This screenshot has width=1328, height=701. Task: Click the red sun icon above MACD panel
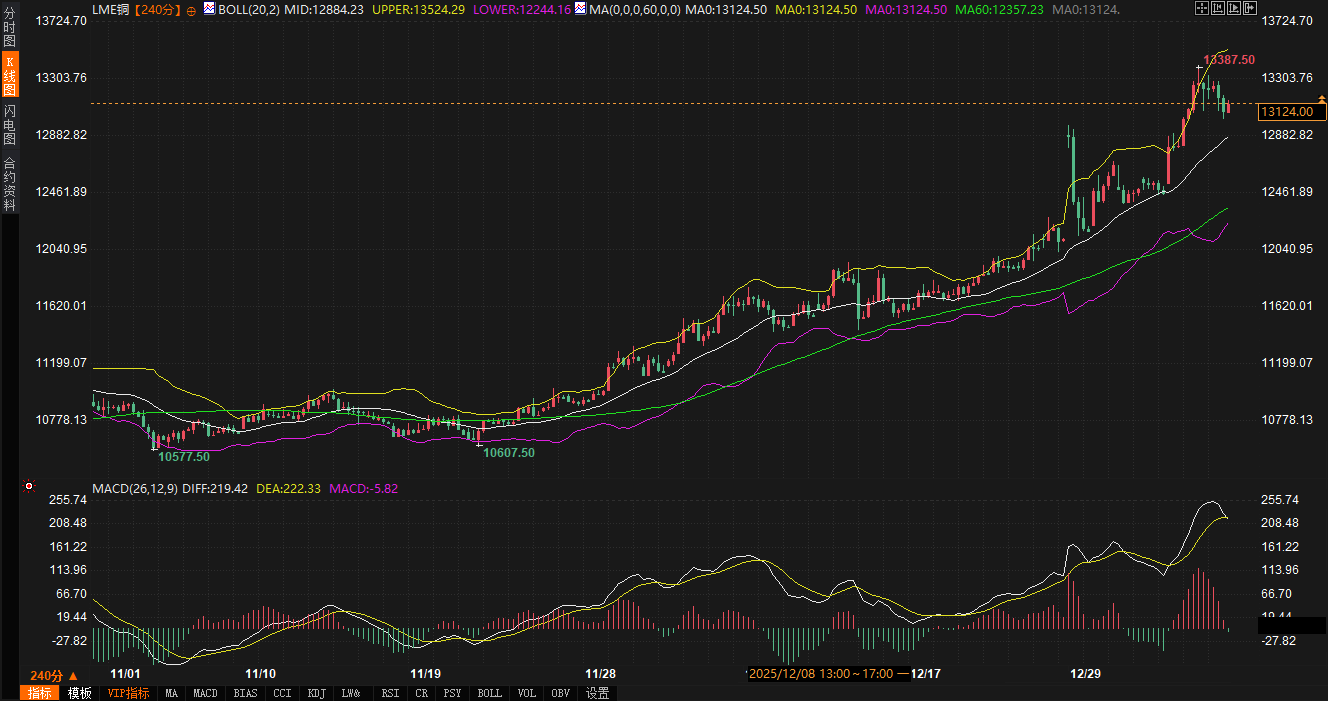click(x=28, y=487)
